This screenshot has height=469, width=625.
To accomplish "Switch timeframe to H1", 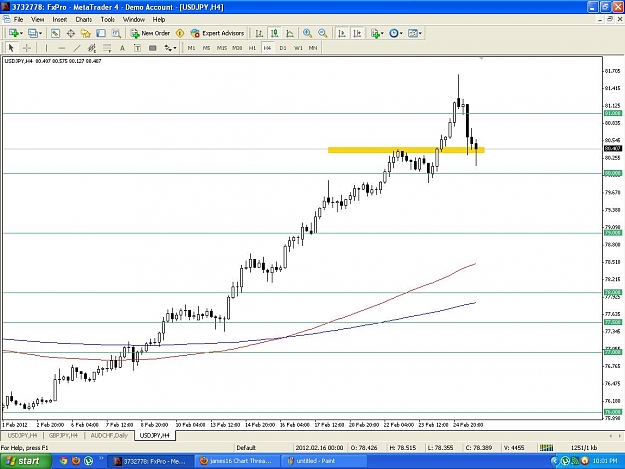I will tap(252, 48).
